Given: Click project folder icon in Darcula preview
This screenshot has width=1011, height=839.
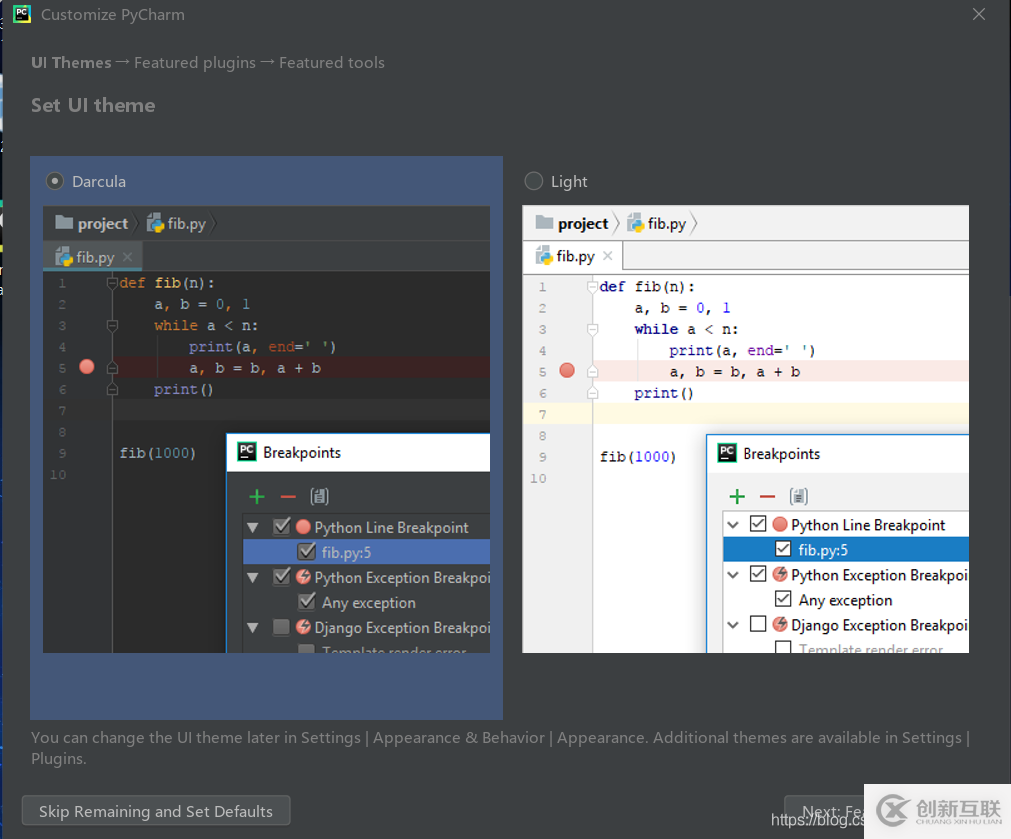Looking at the screenshot, I should pyautogui.click(x=64, y=222).
